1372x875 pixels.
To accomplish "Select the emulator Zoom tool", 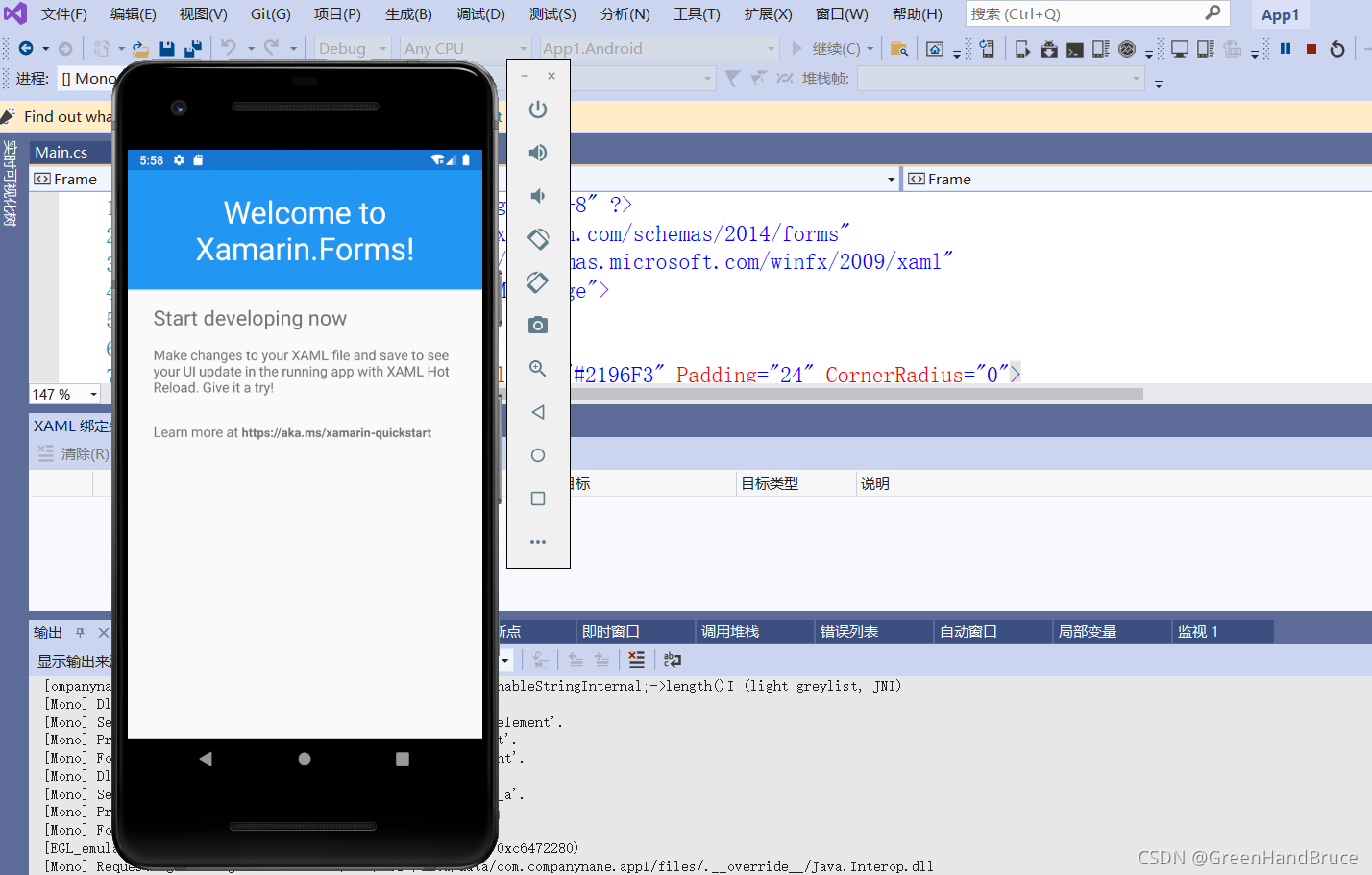I will 537,368.
